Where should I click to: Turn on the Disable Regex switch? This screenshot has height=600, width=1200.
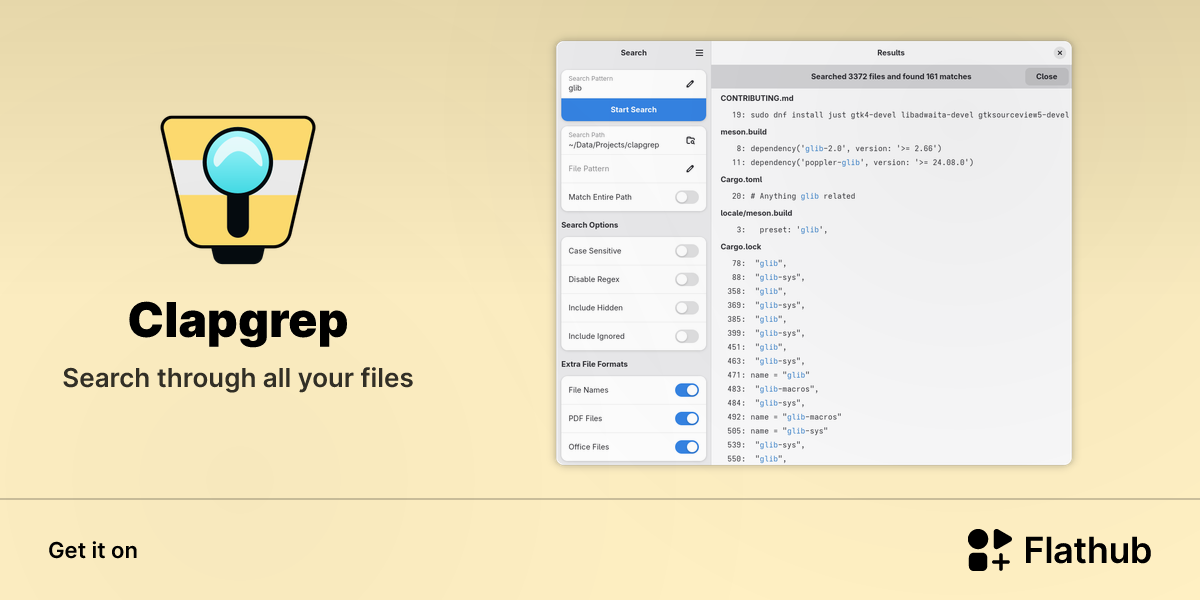(687, 280)
